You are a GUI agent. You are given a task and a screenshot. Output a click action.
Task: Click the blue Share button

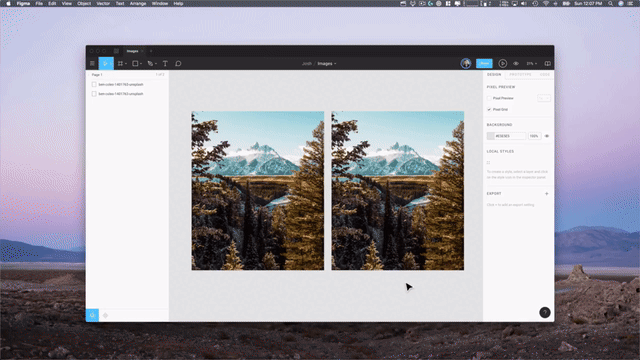coord(484,64)
